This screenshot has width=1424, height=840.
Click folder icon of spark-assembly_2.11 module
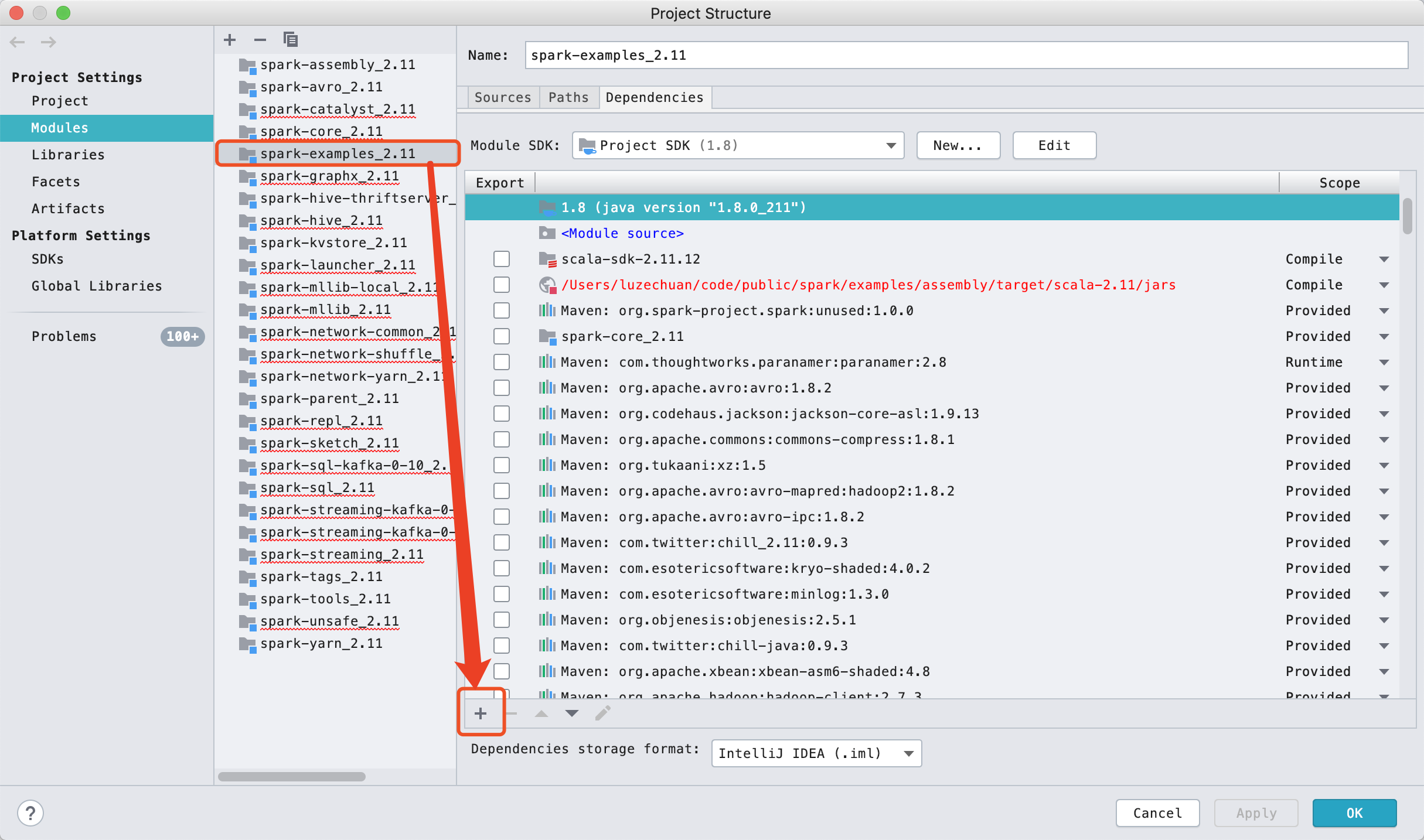click(247, 65)
